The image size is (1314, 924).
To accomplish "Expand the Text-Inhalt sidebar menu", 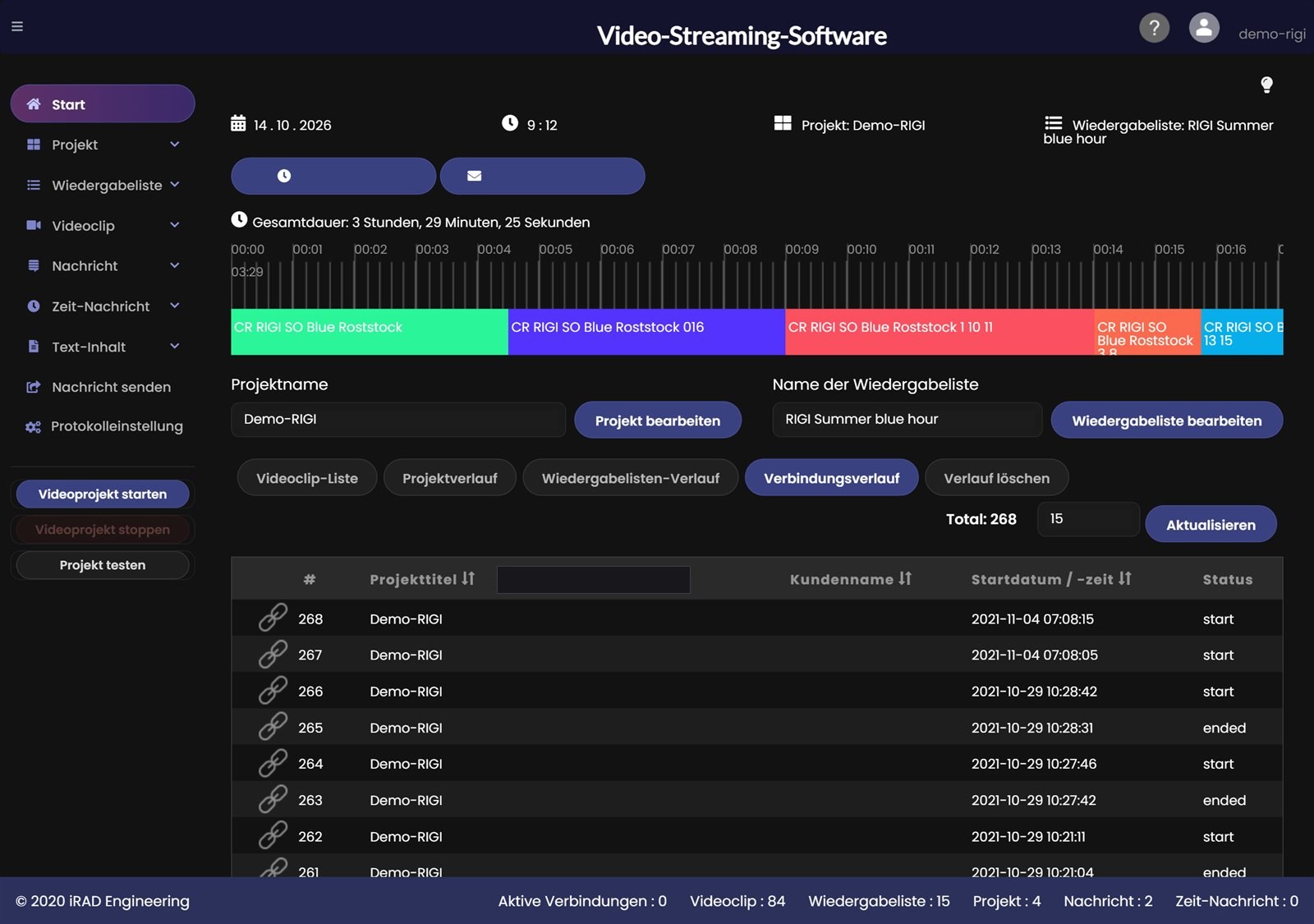I will click(x=103, y=347).
